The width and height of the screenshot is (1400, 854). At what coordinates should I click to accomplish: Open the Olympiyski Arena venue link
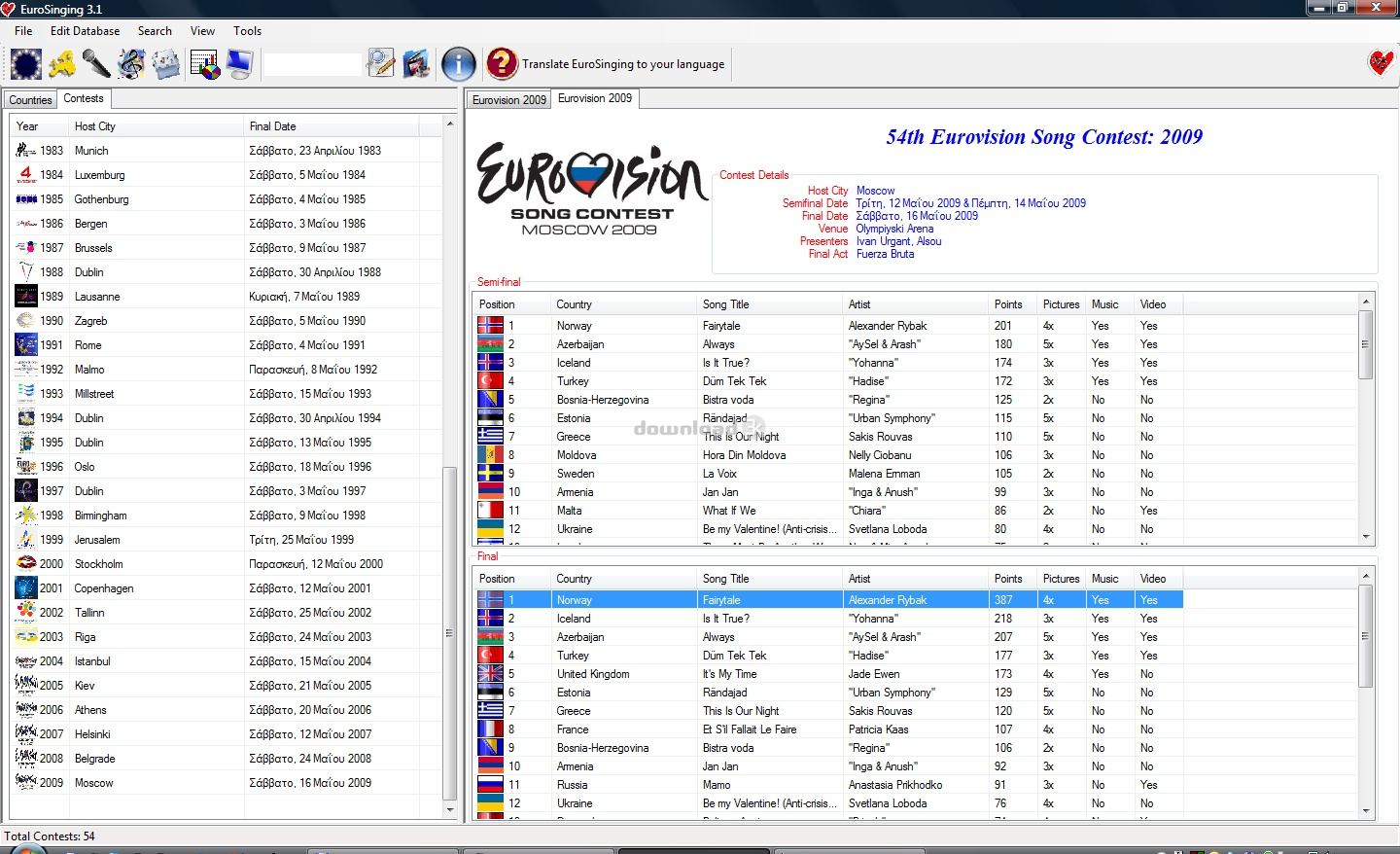894,229
